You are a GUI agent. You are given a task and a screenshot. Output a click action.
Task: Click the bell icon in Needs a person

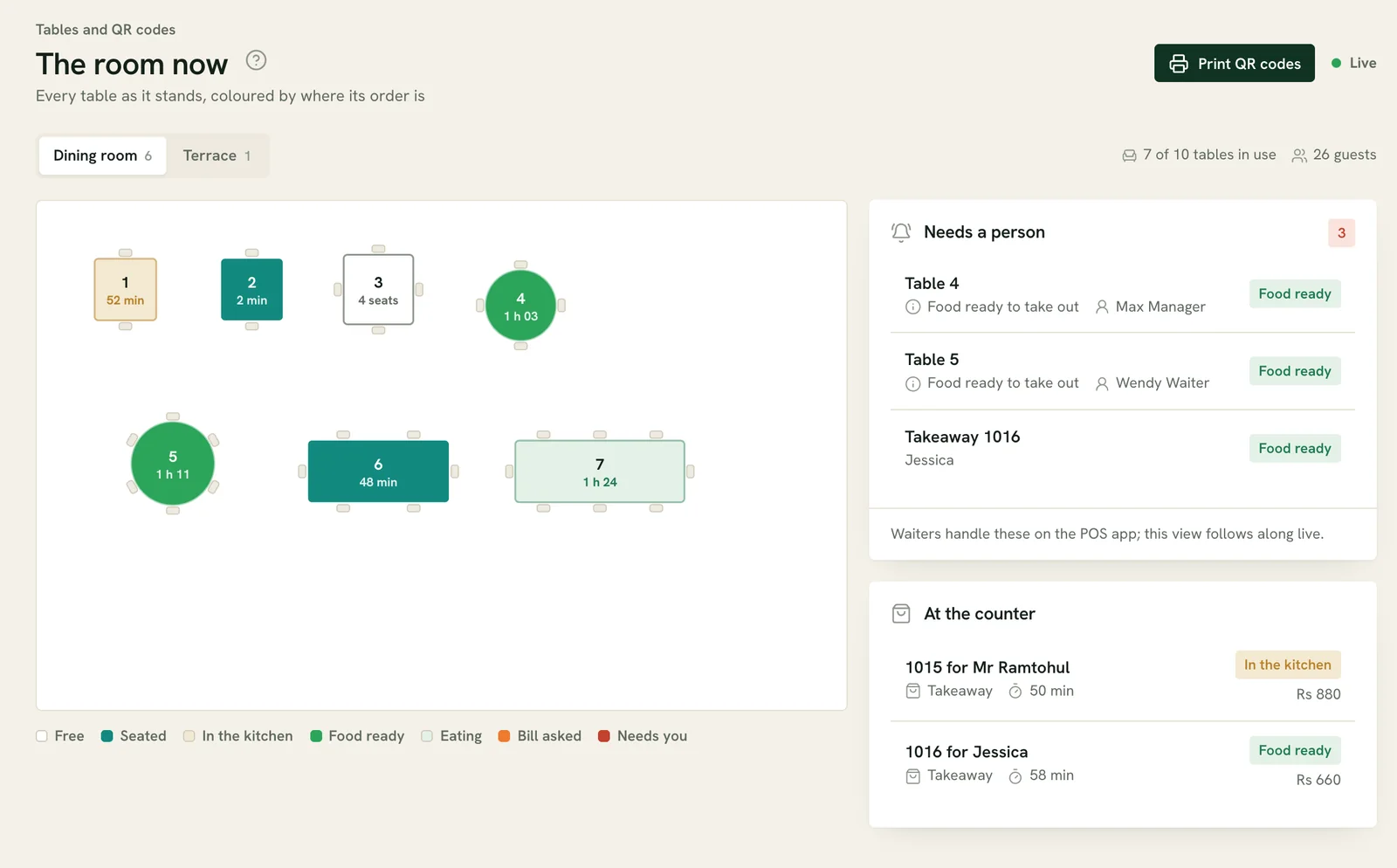coord(901,232)
